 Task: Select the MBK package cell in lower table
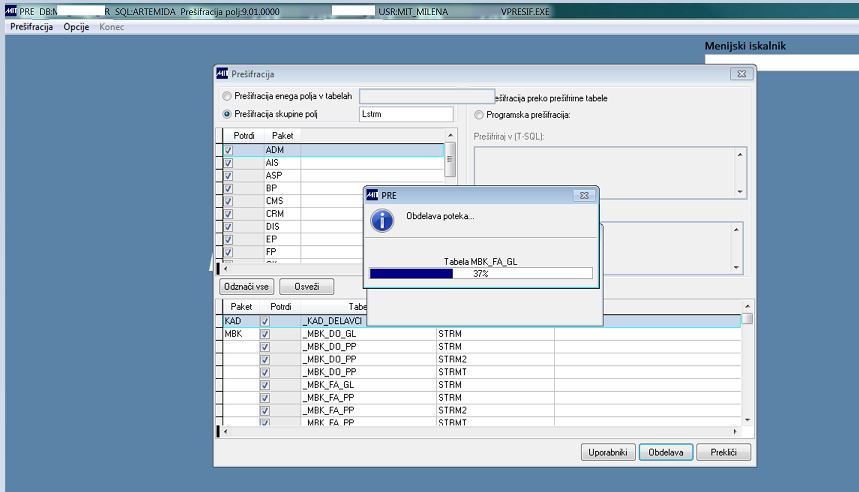point(240,334)
